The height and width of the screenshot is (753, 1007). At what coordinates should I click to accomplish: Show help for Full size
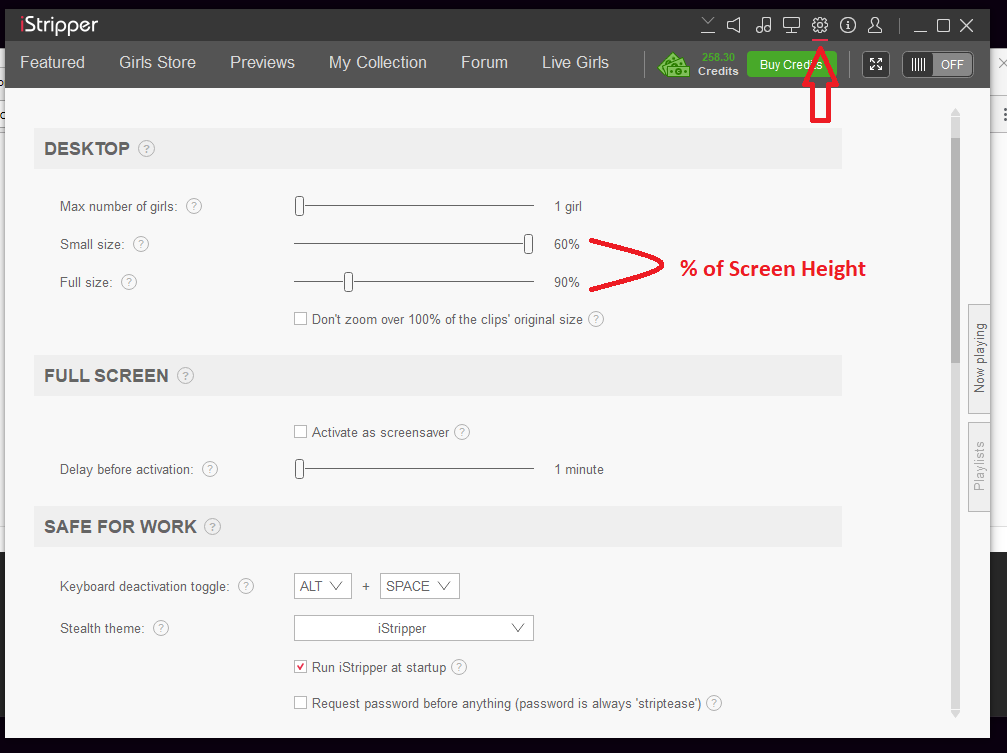point(129,282)
